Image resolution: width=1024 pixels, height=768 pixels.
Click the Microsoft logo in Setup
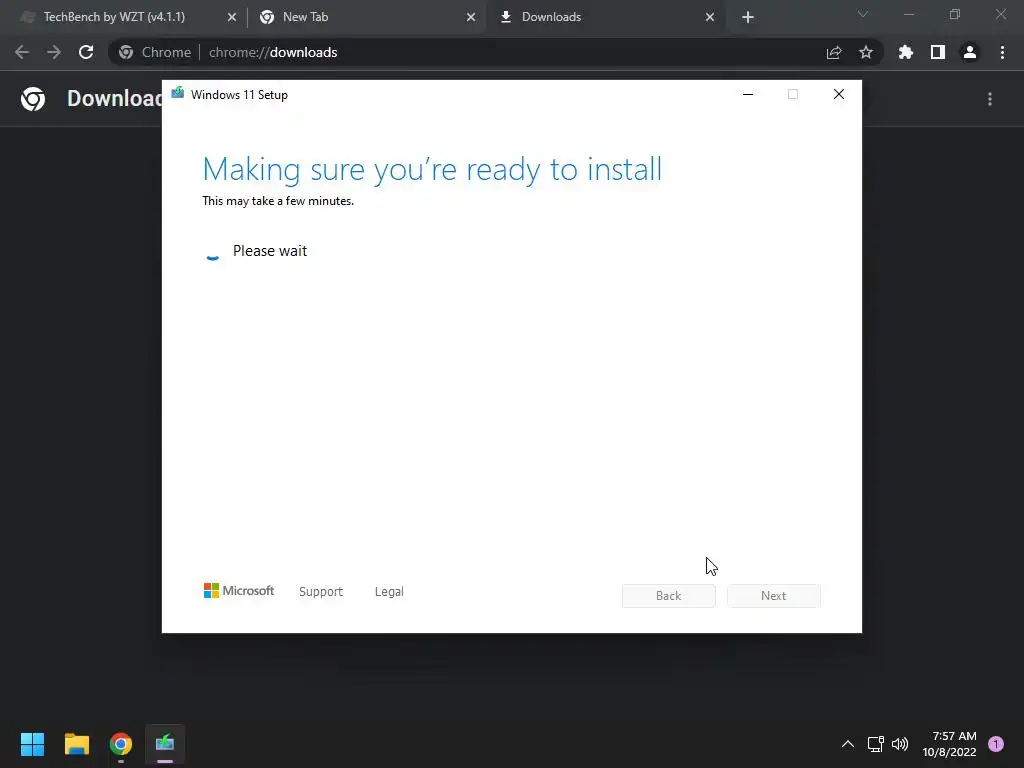(239, 591)
